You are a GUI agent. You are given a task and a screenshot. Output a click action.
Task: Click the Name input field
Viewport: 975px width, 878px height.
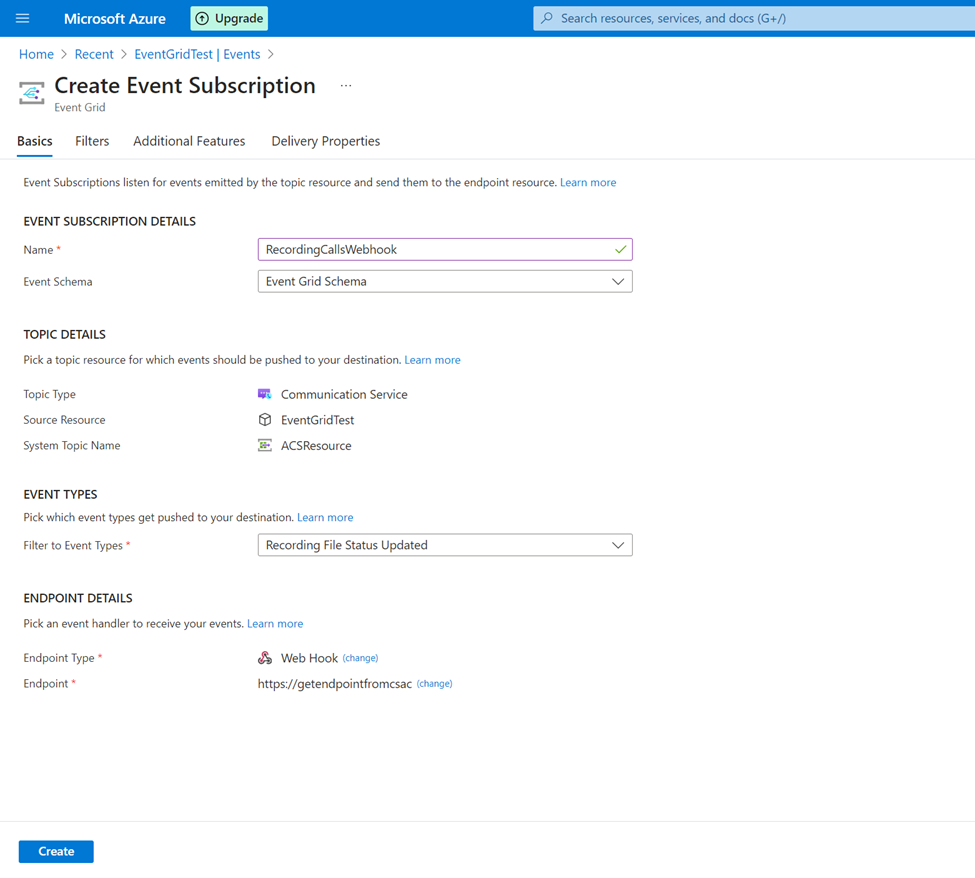click(445, 249)
